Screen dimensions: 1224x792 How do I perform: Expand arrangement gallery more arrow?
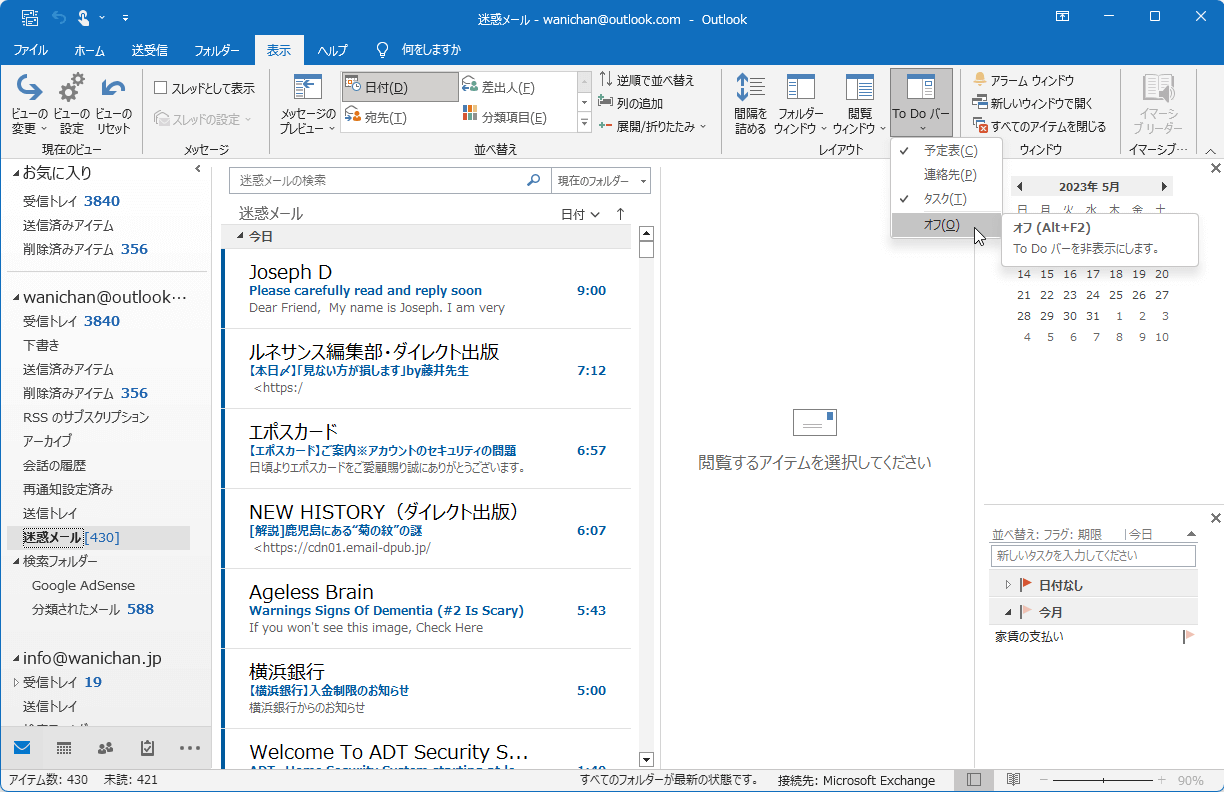point(584,122)
